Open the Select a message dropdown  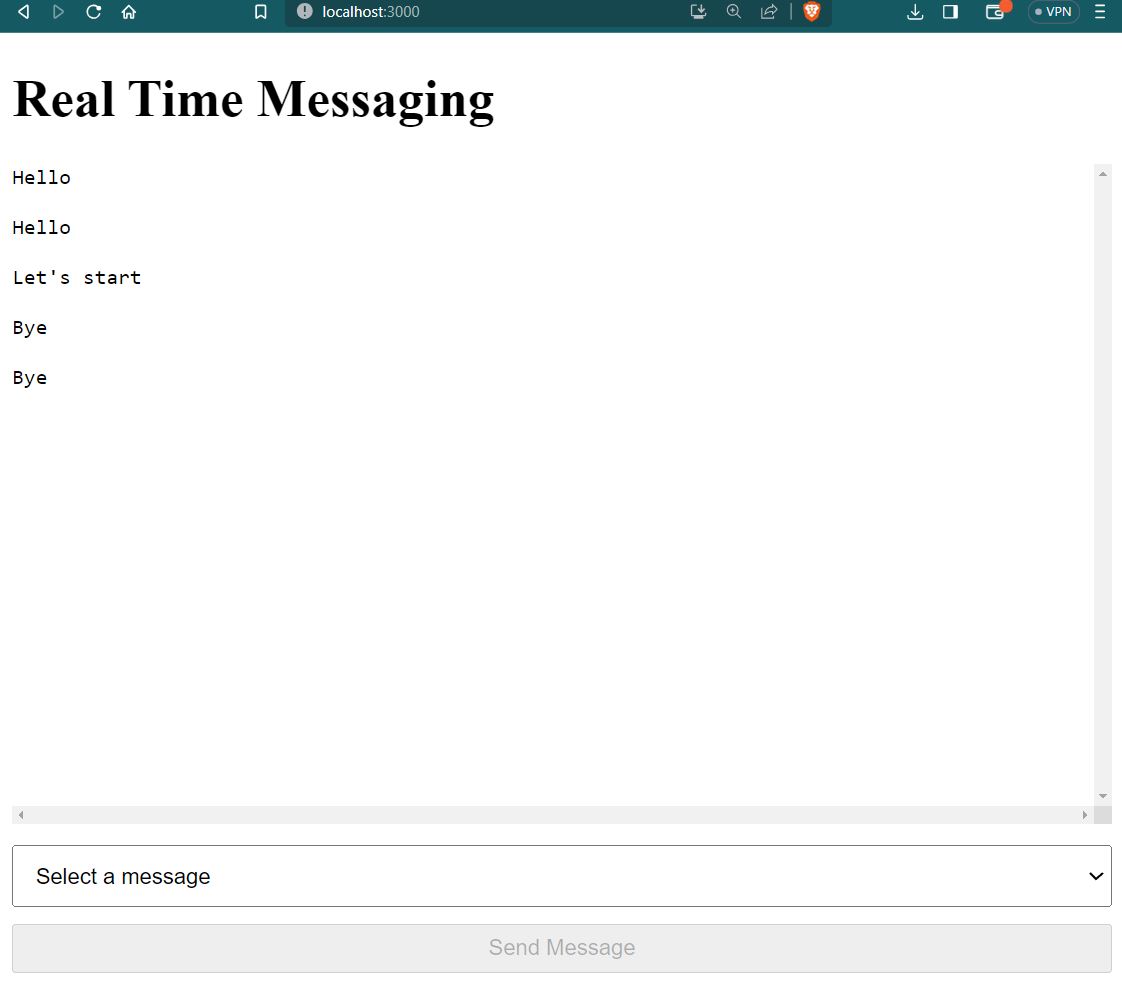click(561, 876)
